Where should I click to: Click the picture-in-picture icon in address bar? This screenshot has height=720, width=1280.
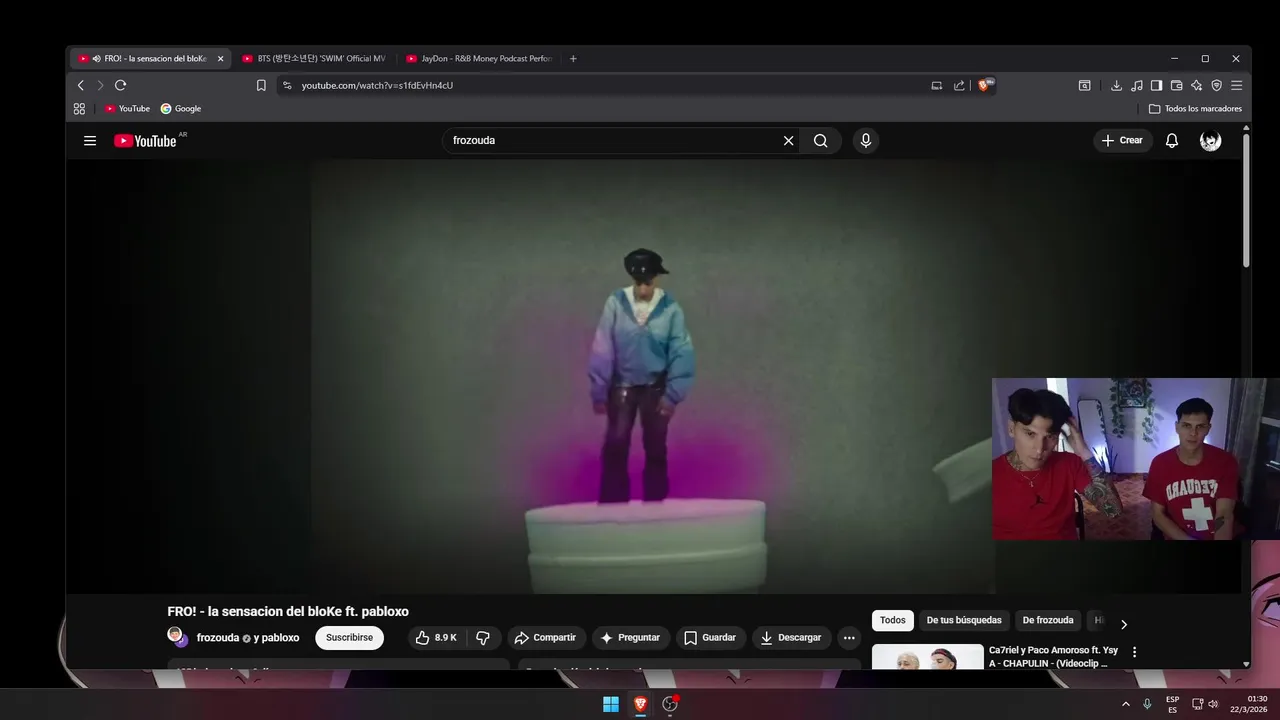(937, 86)
